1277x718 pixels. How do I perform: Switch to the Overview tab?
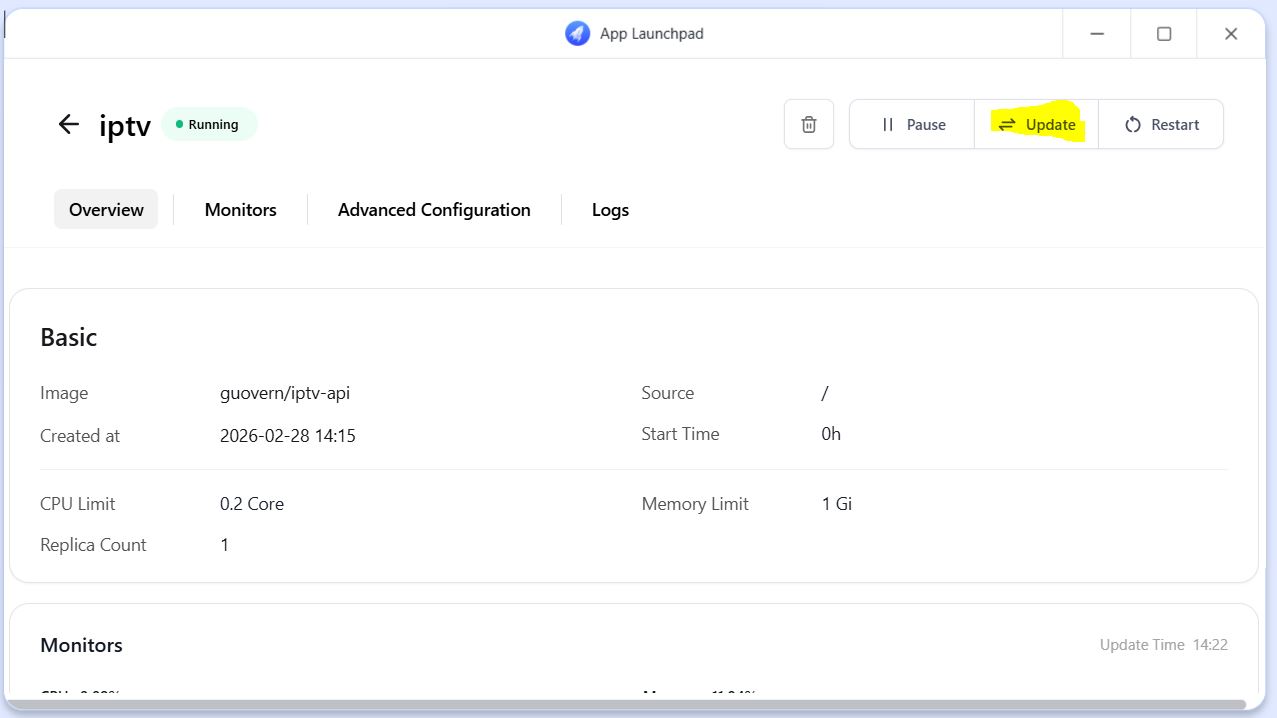[x=106, y=210]
